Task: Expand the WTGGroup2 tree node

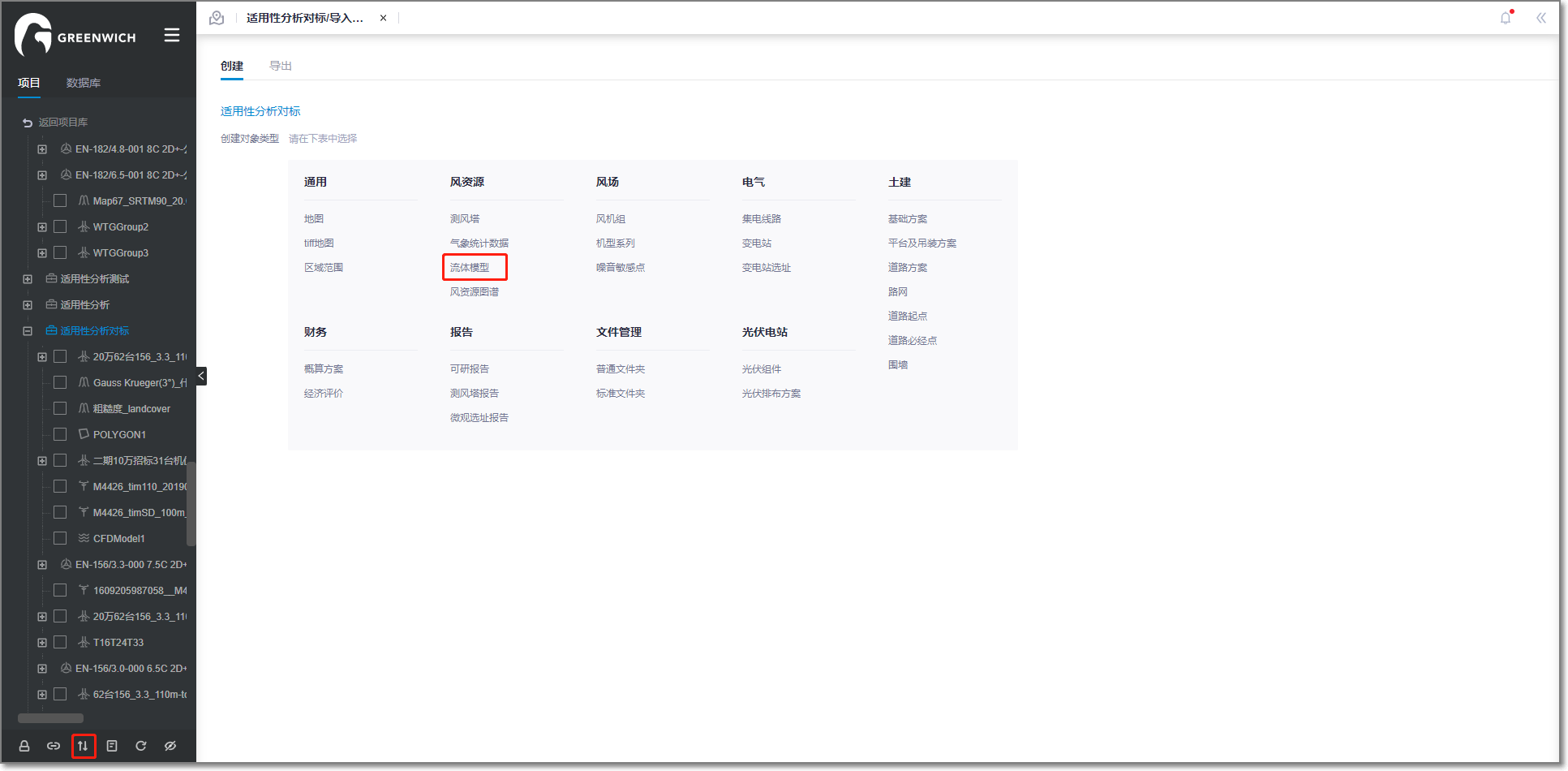Action: 42,227
